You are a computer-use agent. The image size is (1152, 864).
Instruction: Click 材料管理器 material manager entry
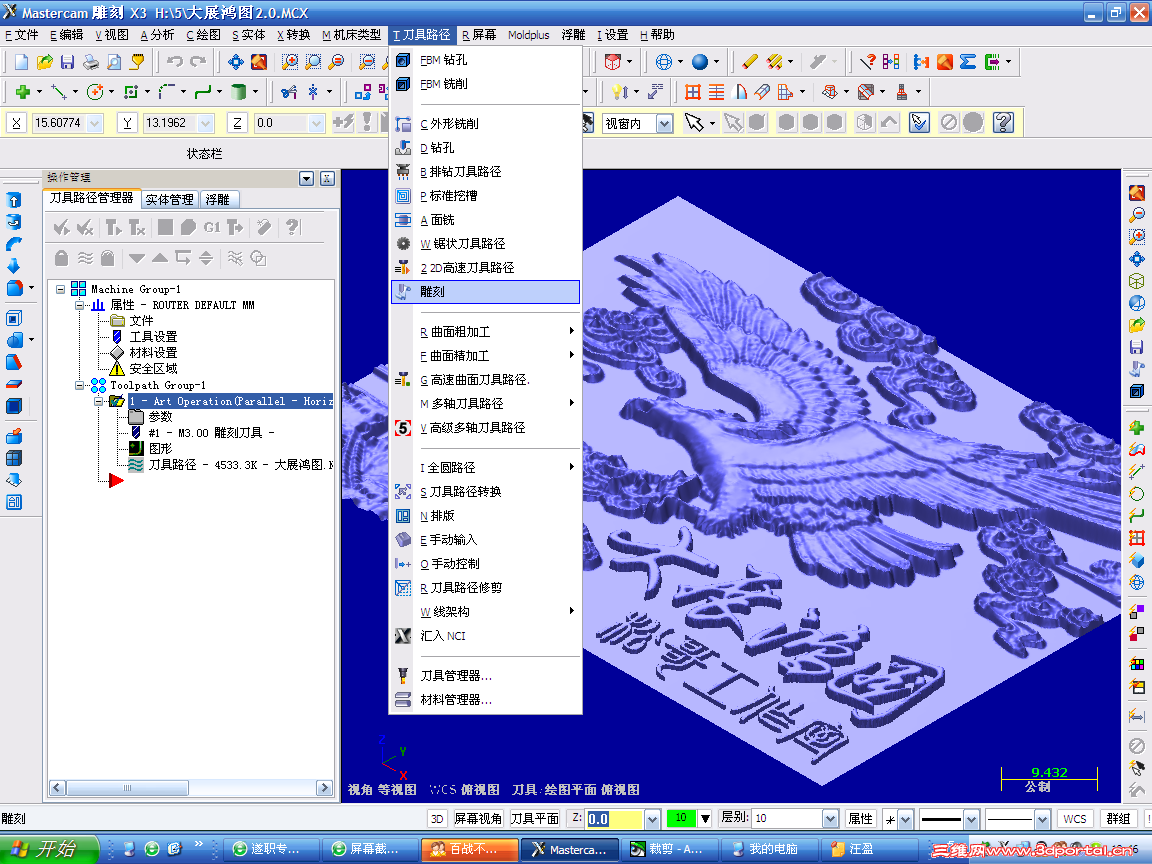point(486,699)
